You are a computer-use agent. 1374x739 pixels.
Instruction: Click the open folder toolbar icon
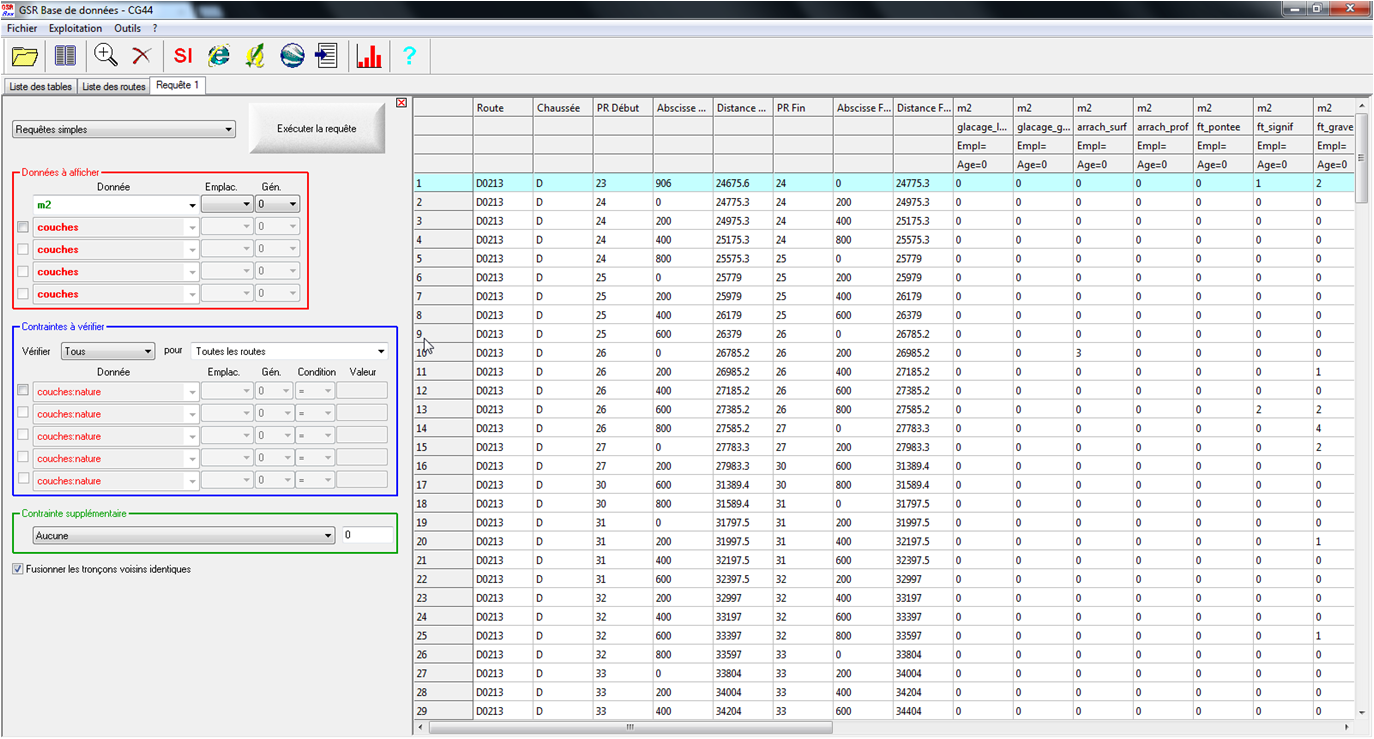[25, 56]
